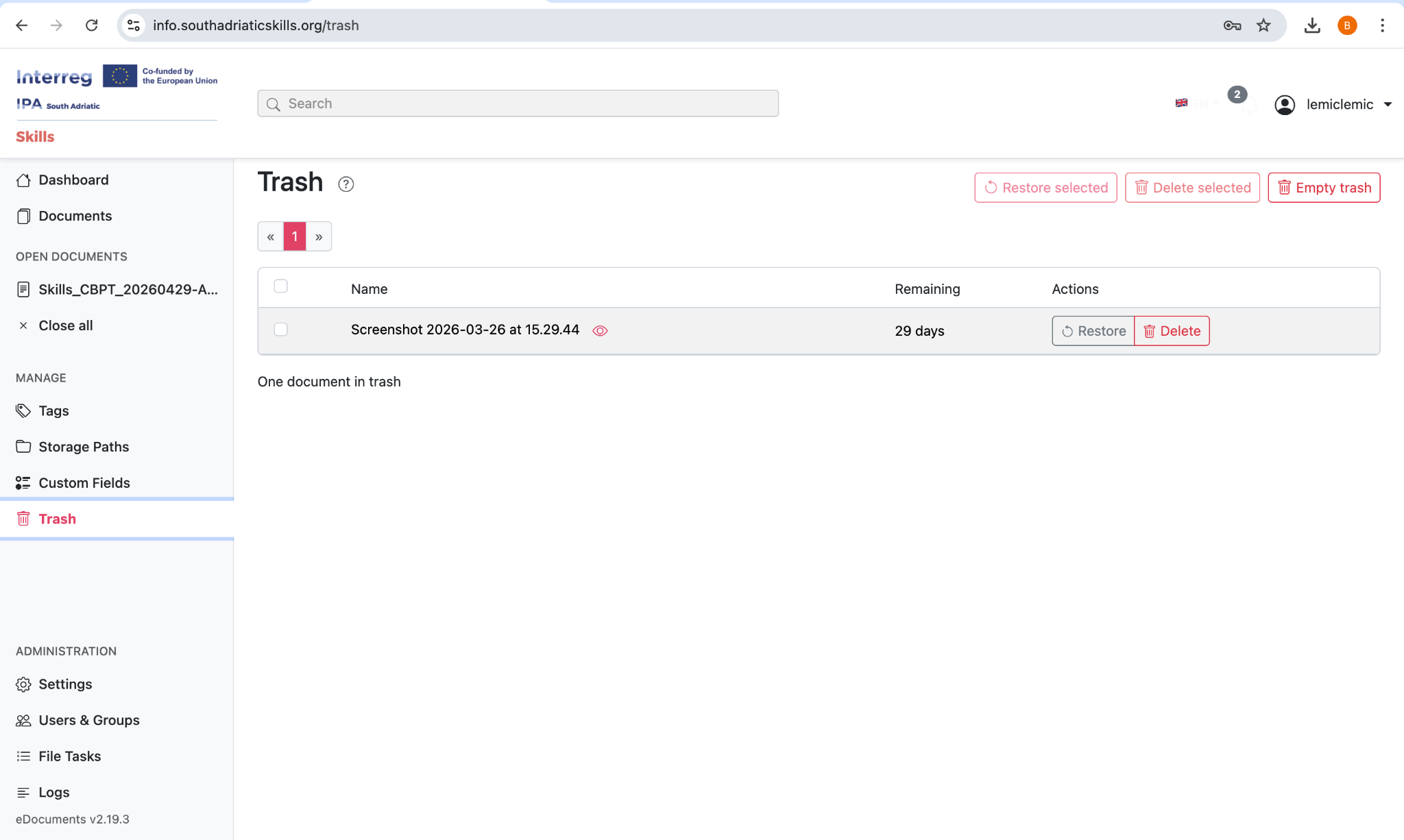Bookmark this page with the star icon
1404x840 pixels.
coord(1263,25)
